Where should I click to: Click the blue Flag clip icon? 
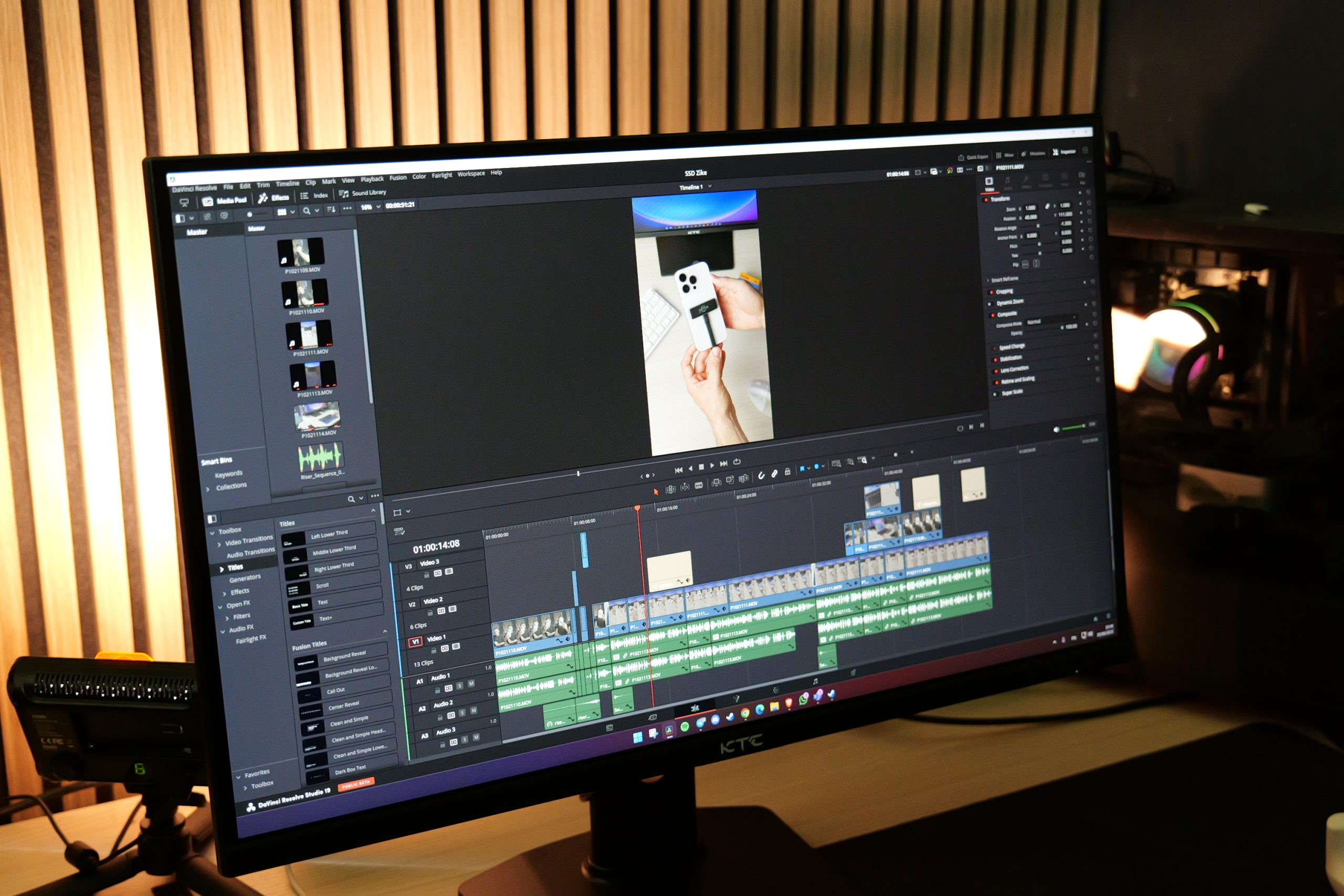pyautogui.click(x=802, y=469)
